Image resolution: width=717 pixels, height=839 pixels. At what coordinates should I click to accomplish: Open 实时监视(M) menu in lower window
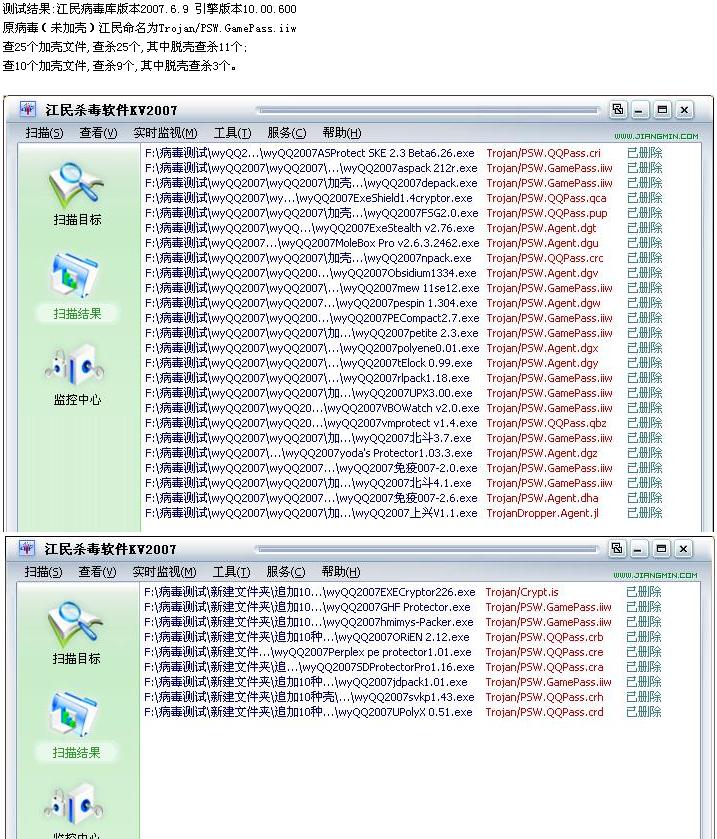click(164, 571)
